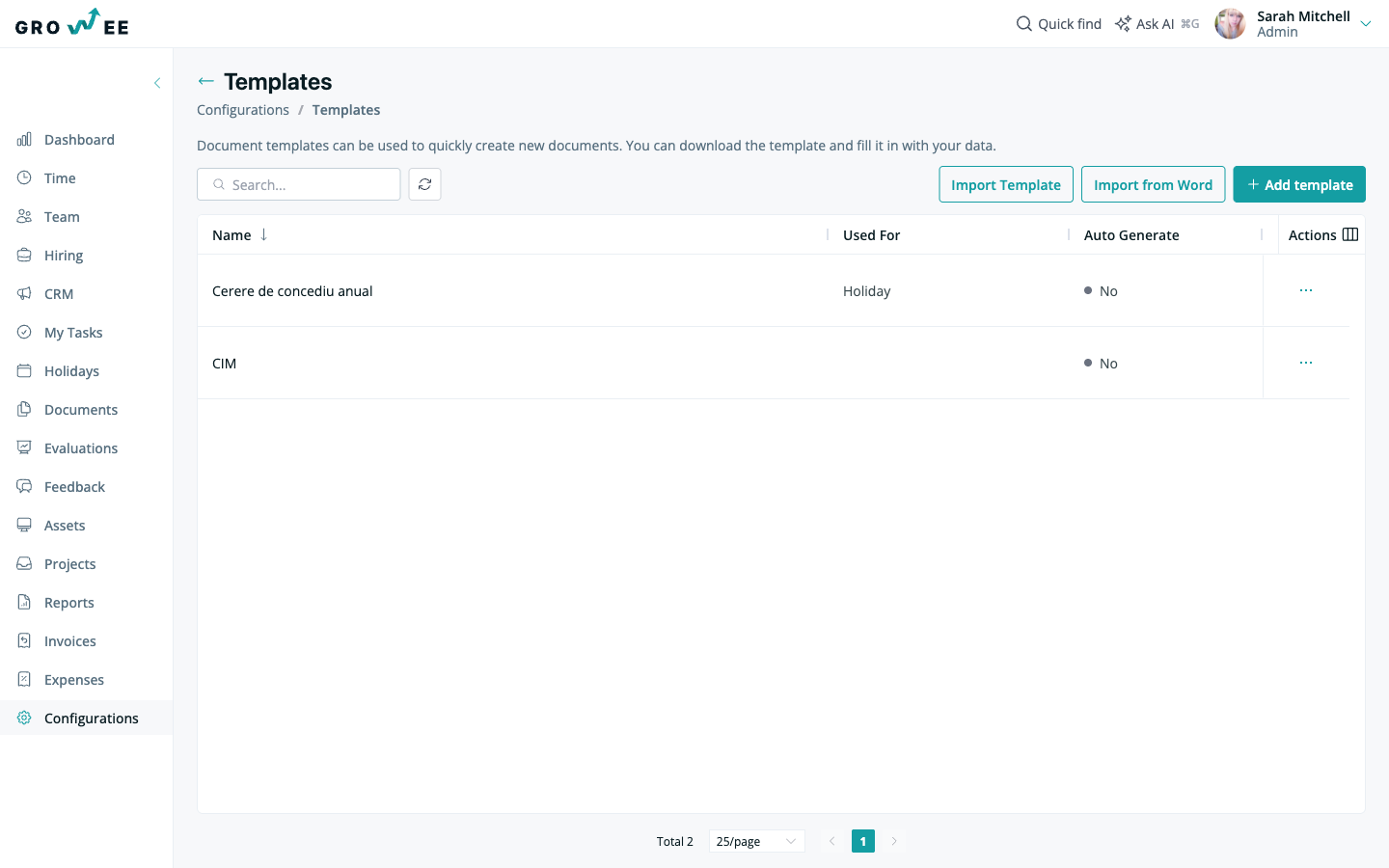
Task: Click Auto Generate No for the CIM row
Action: tap(1101, 364)
